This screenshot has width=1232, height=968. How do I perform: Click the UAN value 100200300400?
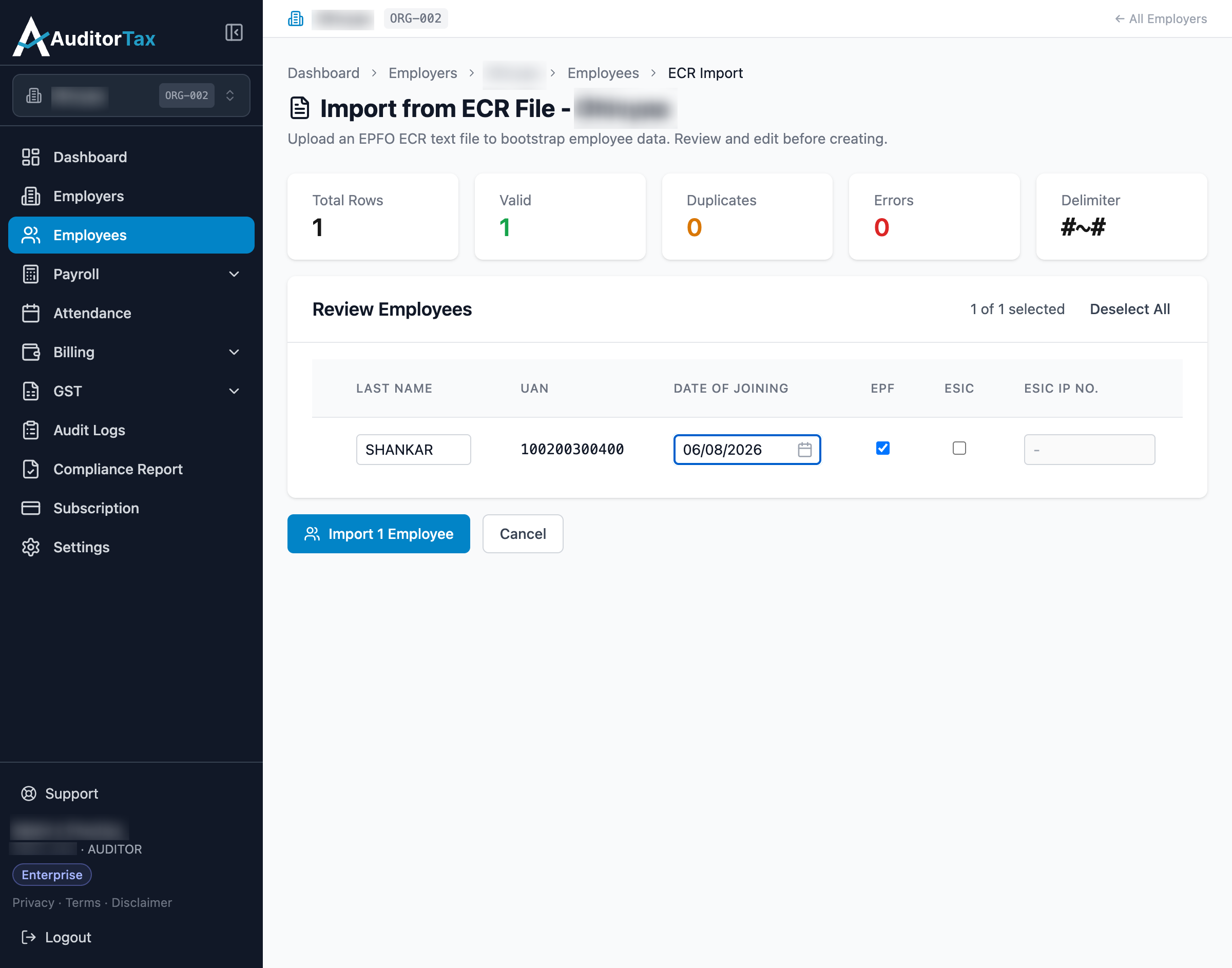(x=572, y=450)
